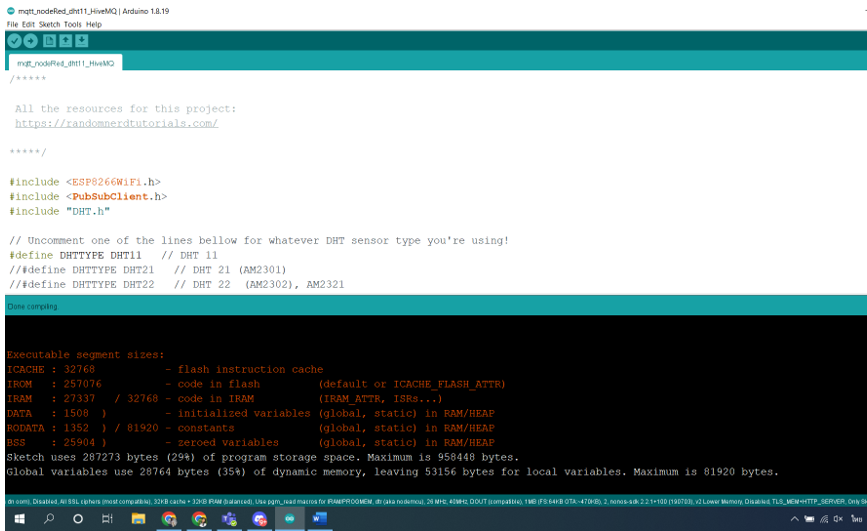
Task: Open the Windows Start menu
Action: click(x=19, y=519)
